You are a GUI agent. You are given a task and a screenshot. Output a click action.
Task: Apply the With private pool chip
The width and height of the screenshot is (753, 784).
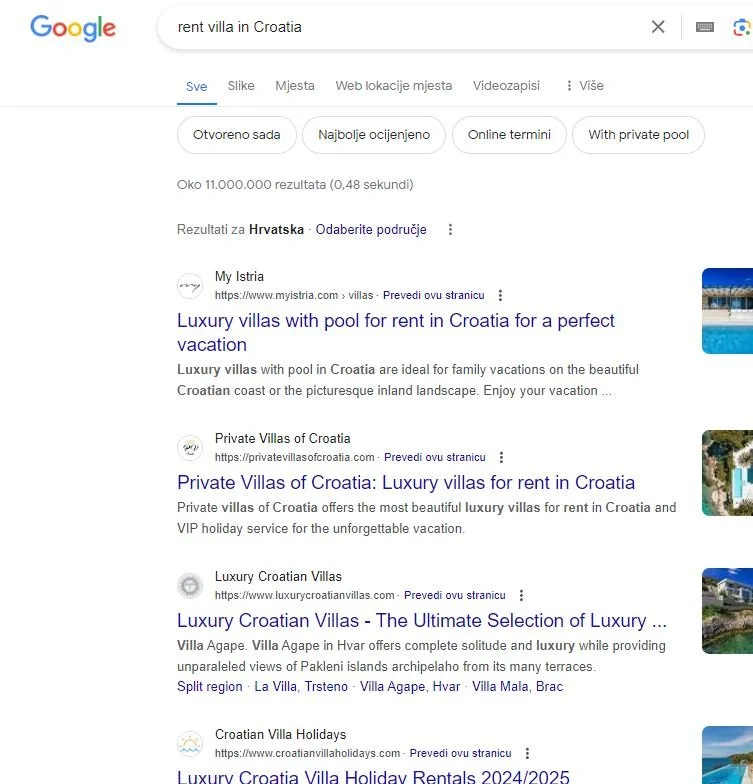click(638, 135)
